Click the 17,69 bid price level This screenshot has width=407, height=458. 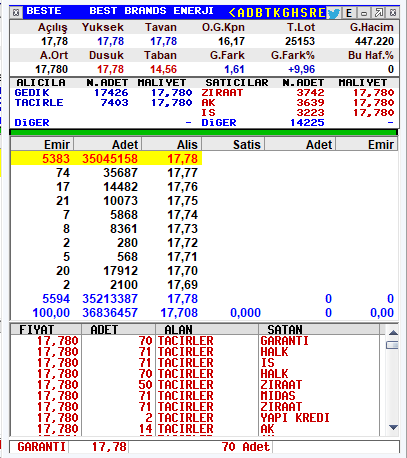coord(183,285)
